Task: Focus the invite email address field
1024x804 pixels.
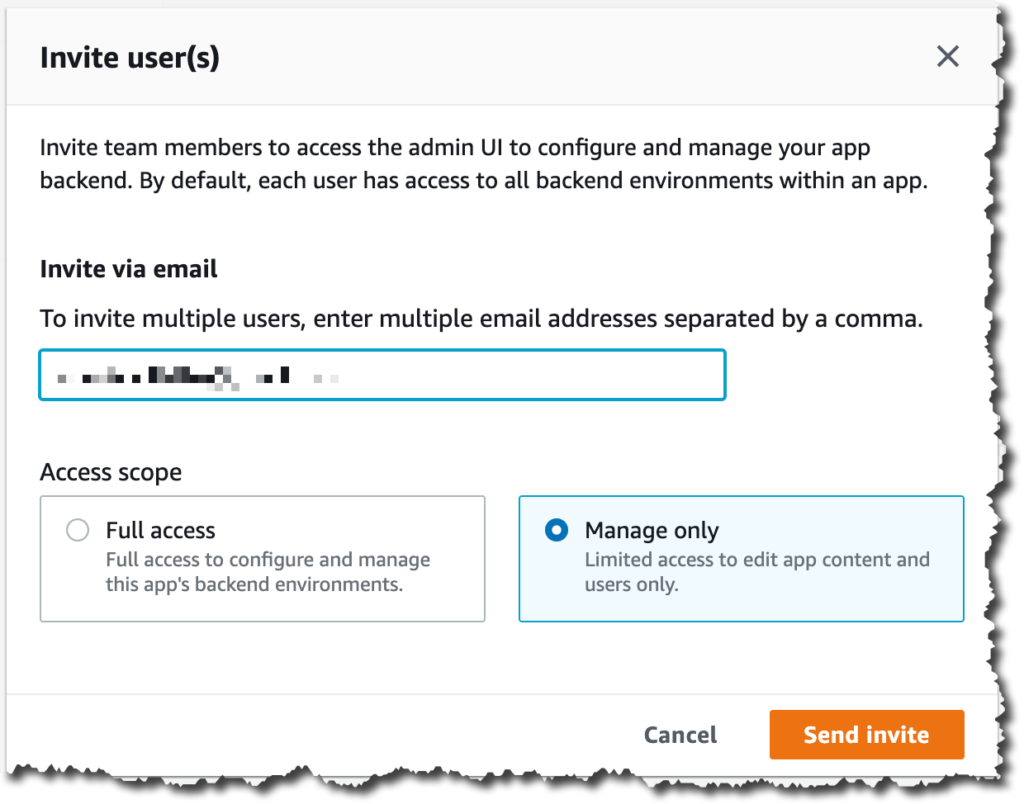Action: (383, 375)
